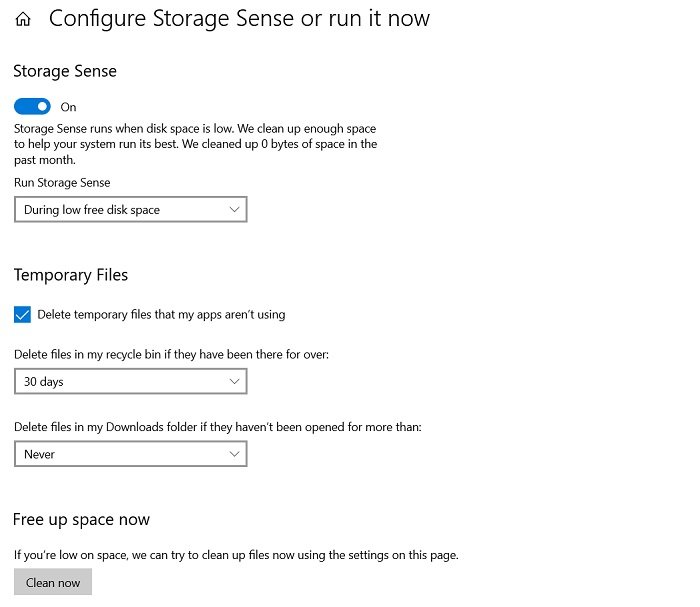Click the 'Free up space now' heading
700x607 pixels.
(x=81, y=520)
